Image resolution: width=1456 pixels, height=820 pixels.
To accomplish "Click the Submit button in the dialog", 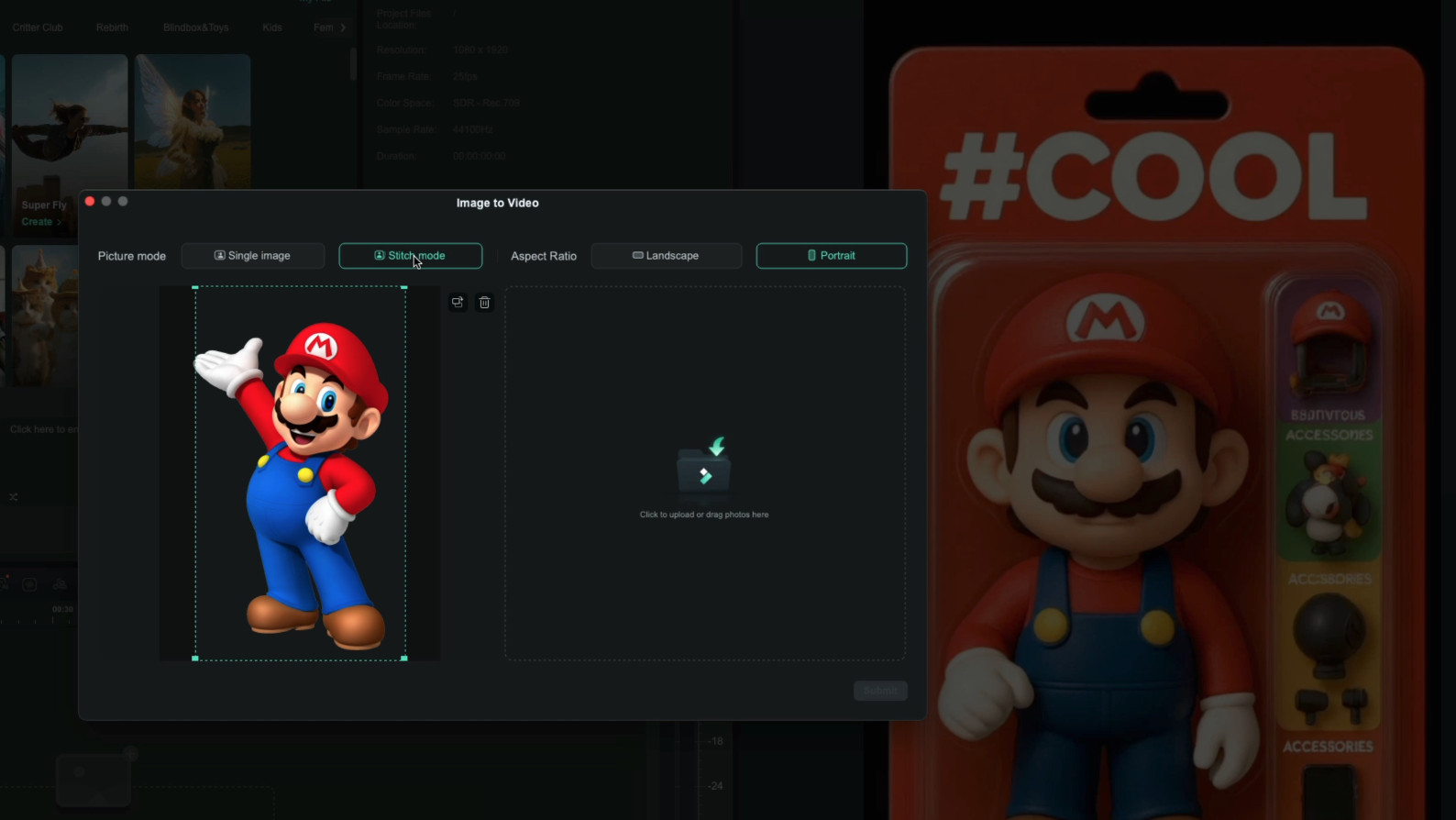I will pos(880,691).
